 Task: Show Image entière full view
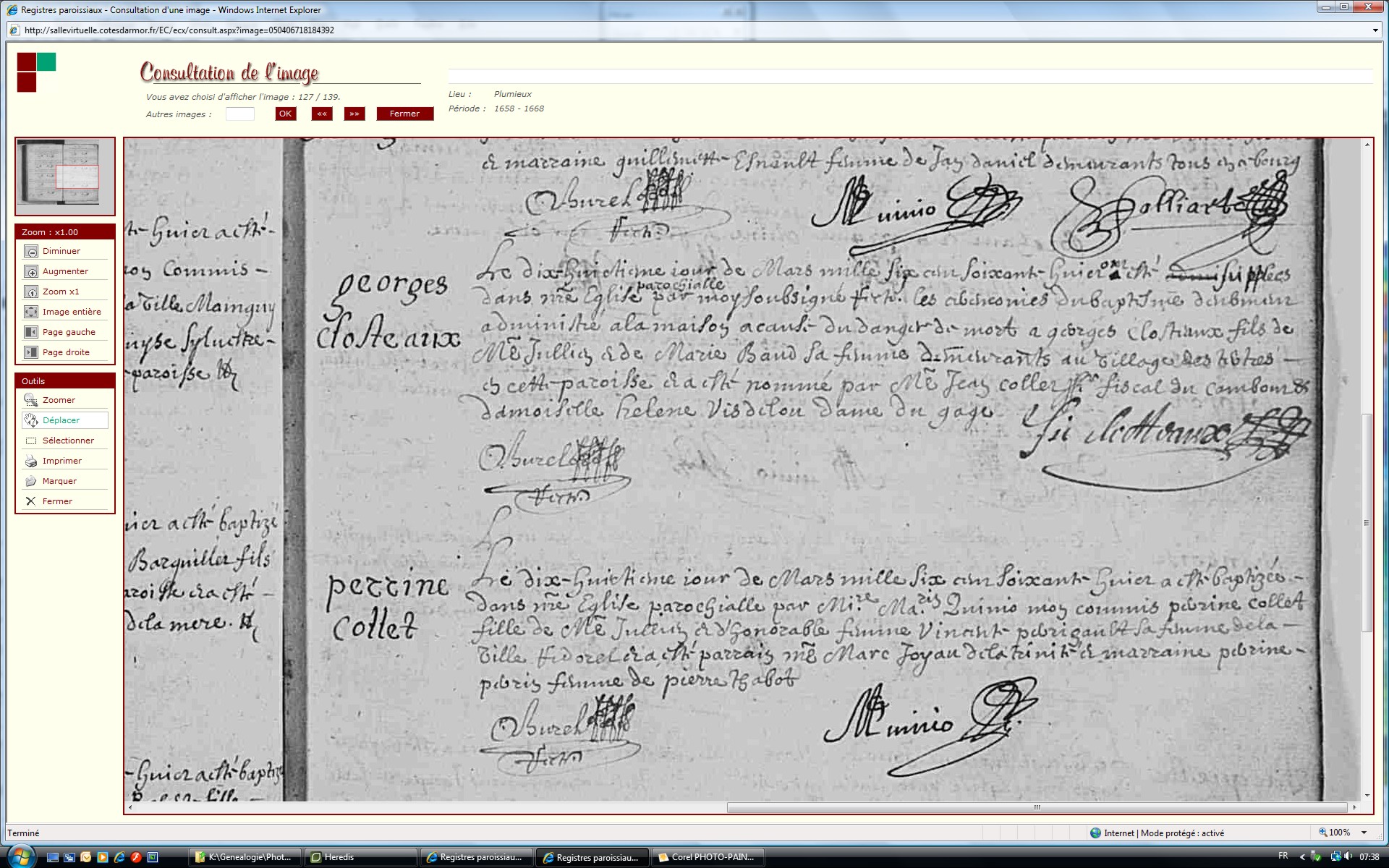pos(31,312)
